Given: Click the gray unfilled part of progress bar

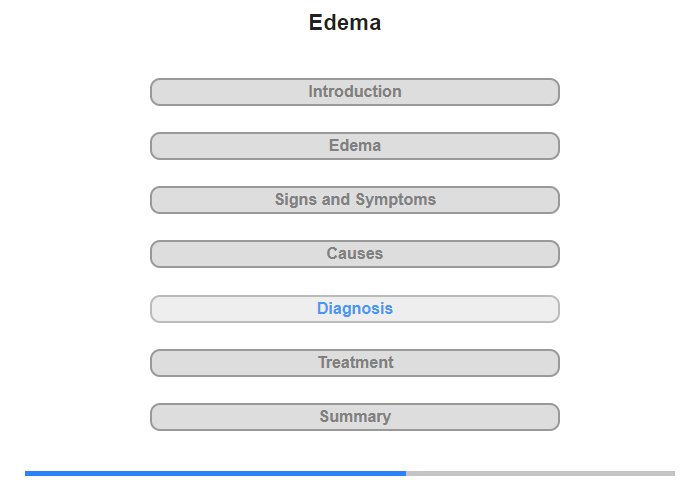Looking at the screenshot, I should click(540, 473).
